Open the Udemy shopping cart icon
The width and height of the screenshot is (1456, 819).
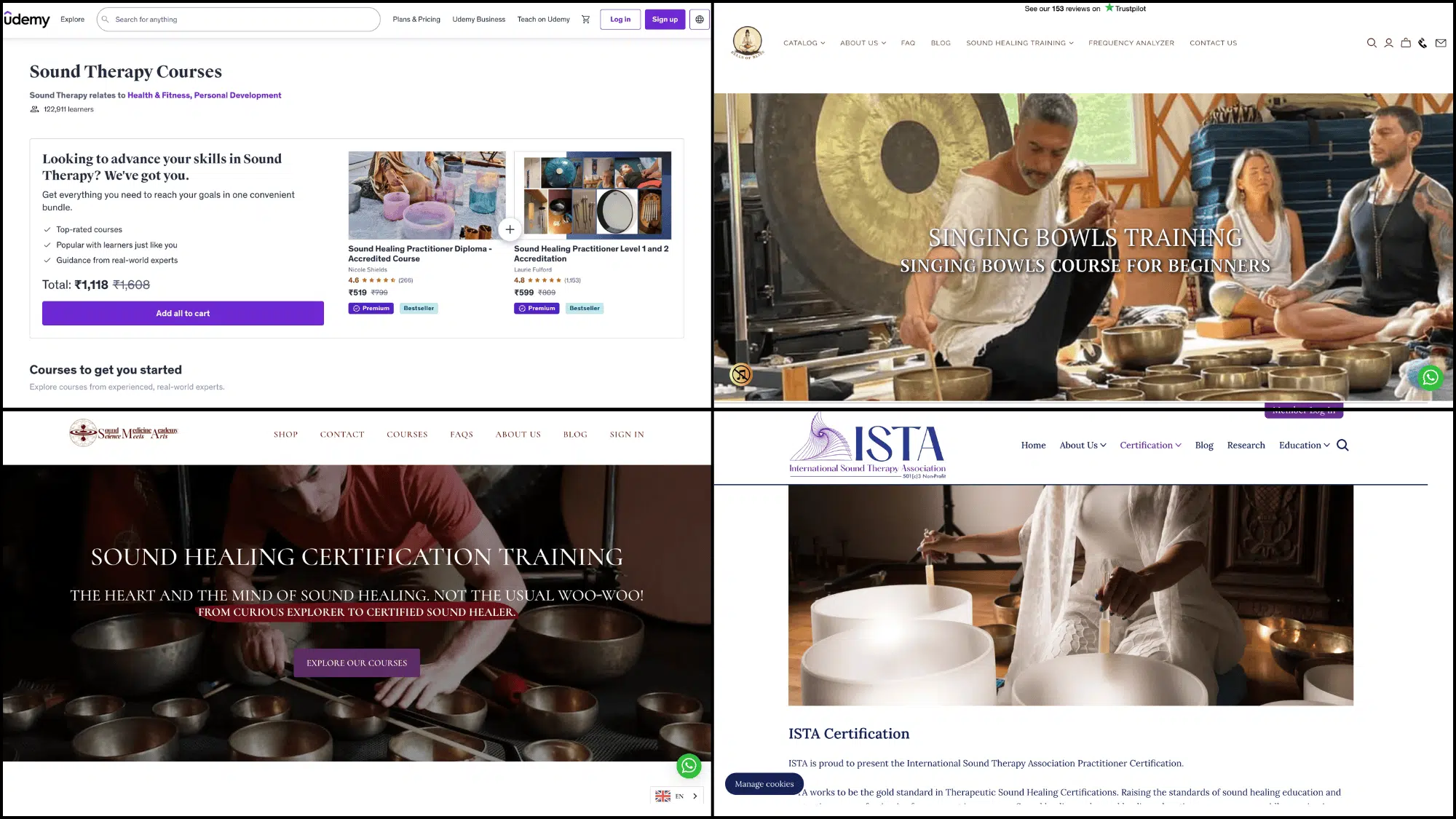[585, 20]
